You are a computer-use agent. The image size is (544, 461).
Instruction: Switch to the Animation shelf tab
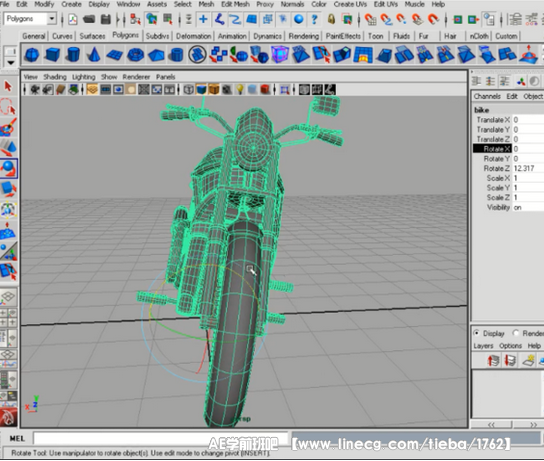point(232,36)
